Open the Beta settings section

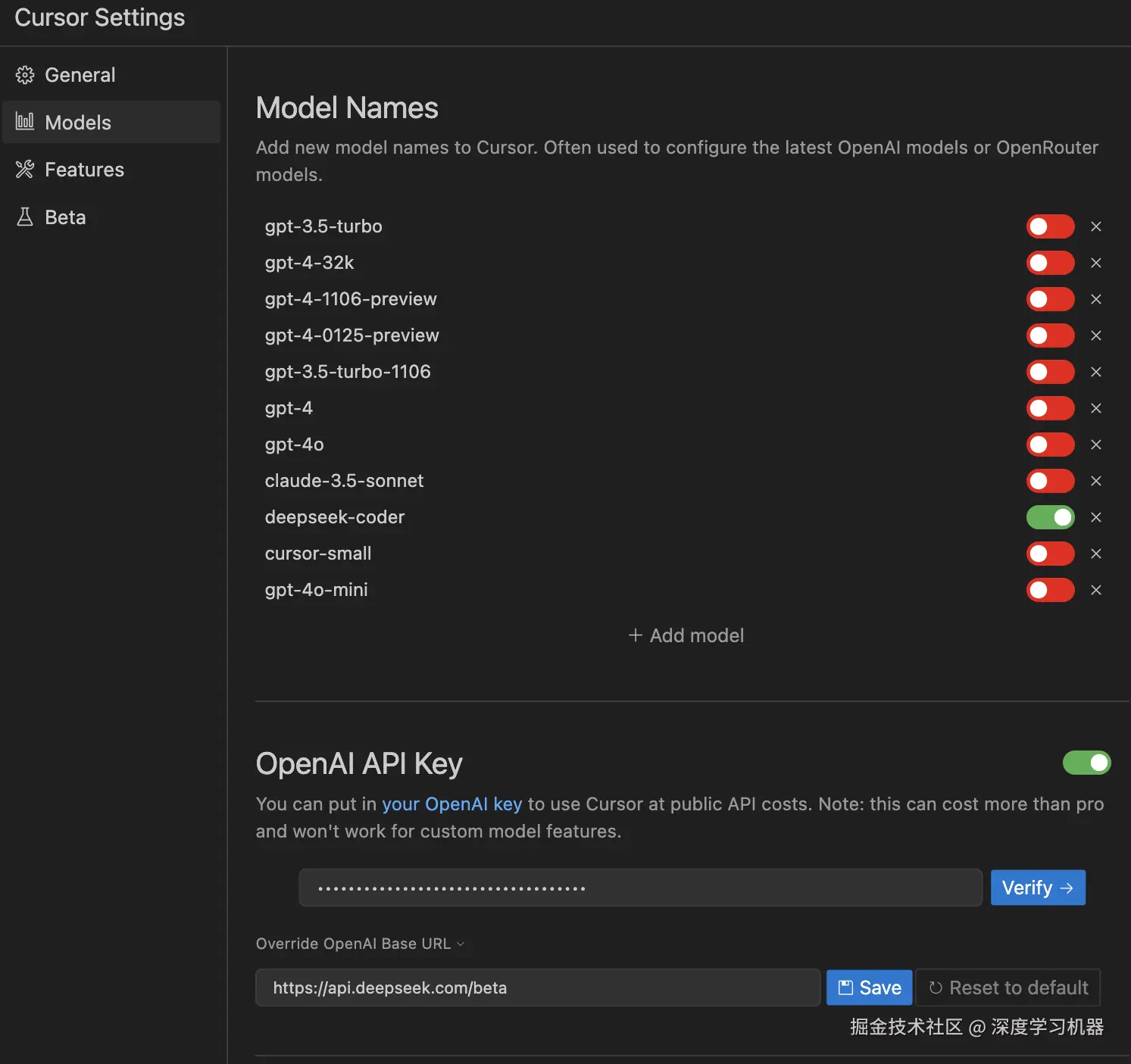(x=64, y=217)
